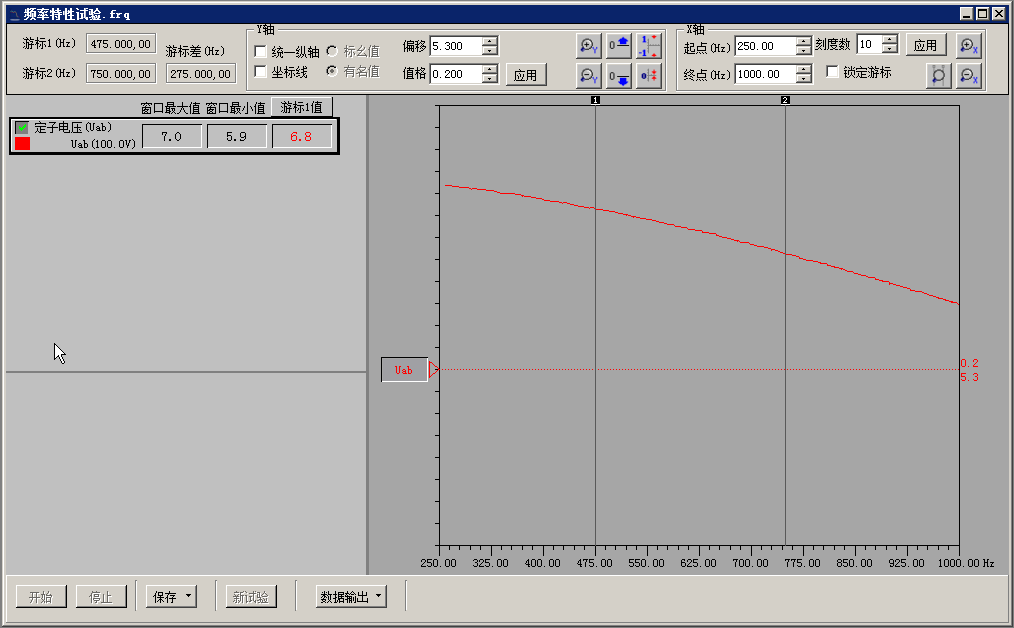
Task: Increase the 偏移 offset spinner value
Action: coord(489,42)
